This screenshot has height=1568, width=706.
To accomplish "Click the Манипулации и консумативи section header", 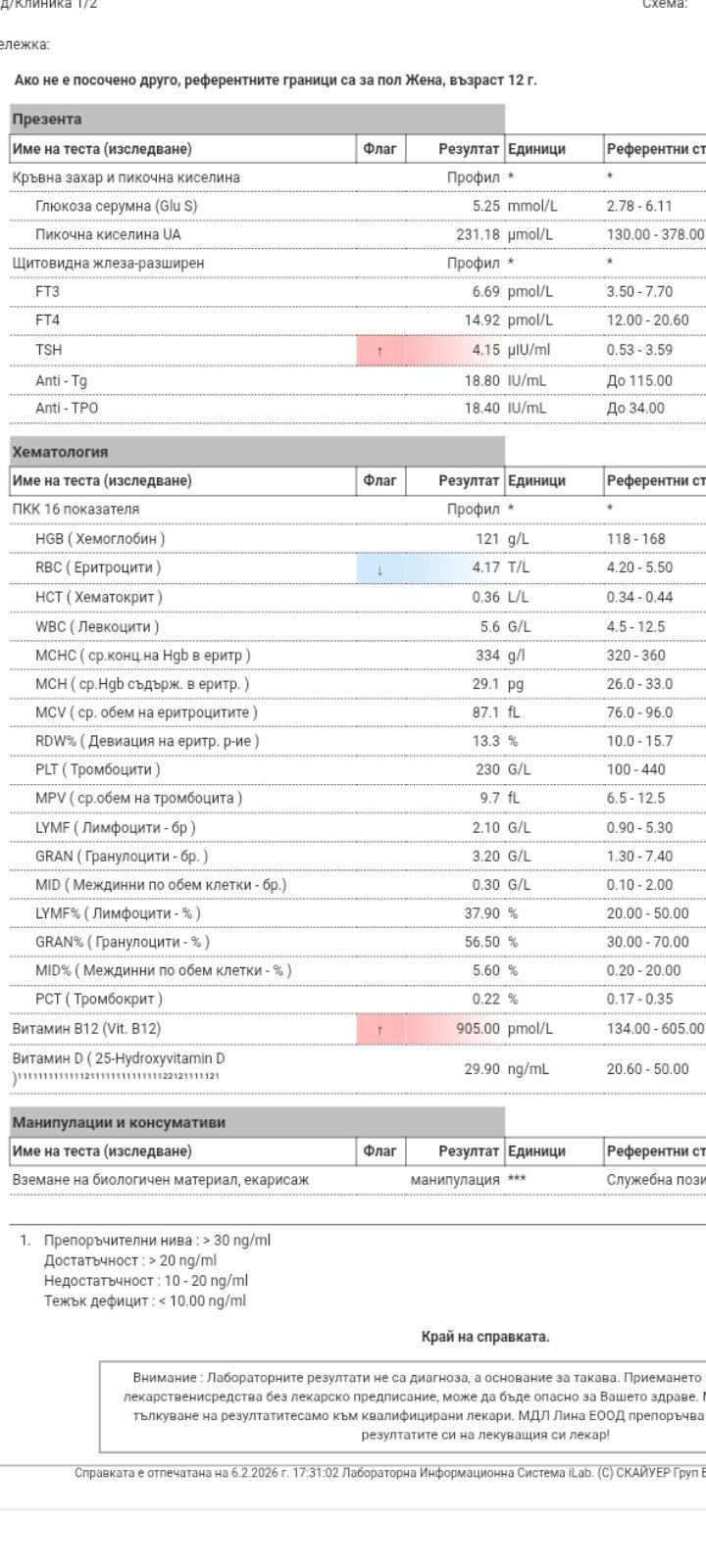I will tap(119, 1122).
